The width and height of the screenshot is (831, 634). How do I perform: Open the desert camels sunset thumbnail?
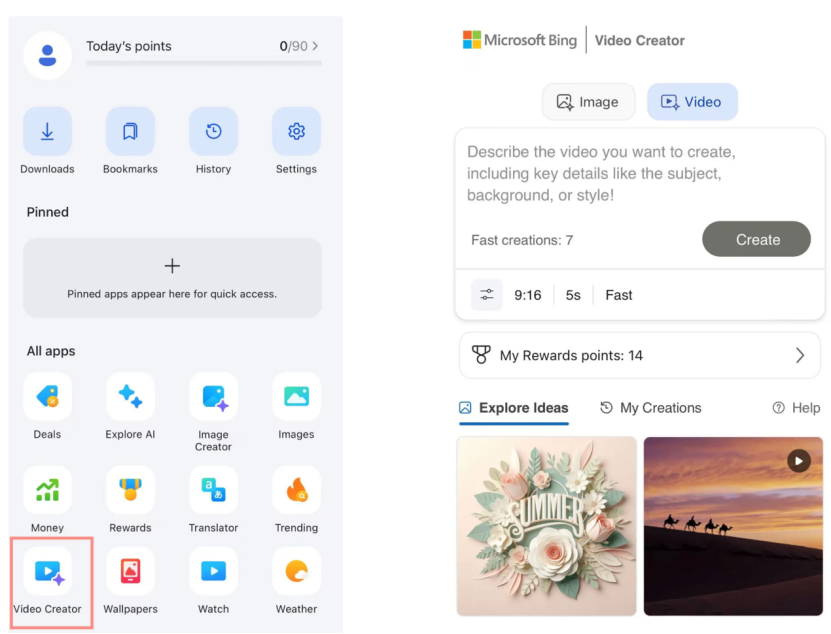click(733, 526)
